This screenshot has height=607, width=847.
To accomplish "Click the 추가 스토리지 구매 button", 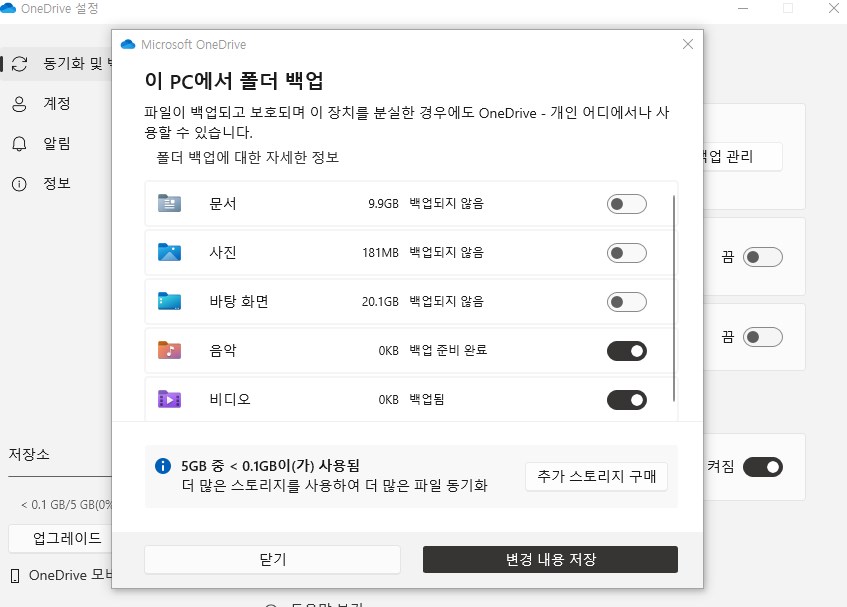I will 596,477.
